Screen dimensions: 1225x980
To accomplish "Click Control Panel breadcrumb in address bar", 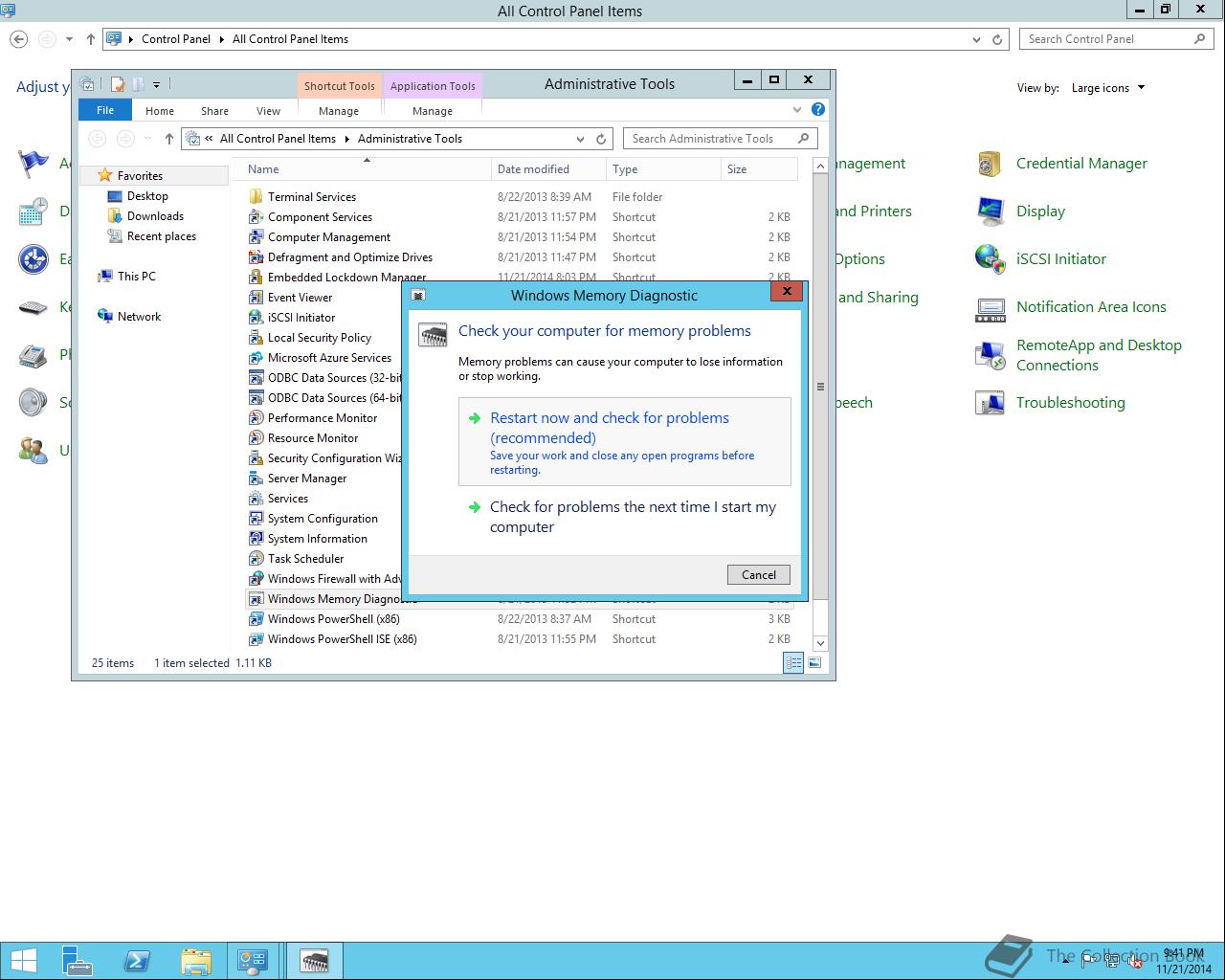I will coord(176,39).
